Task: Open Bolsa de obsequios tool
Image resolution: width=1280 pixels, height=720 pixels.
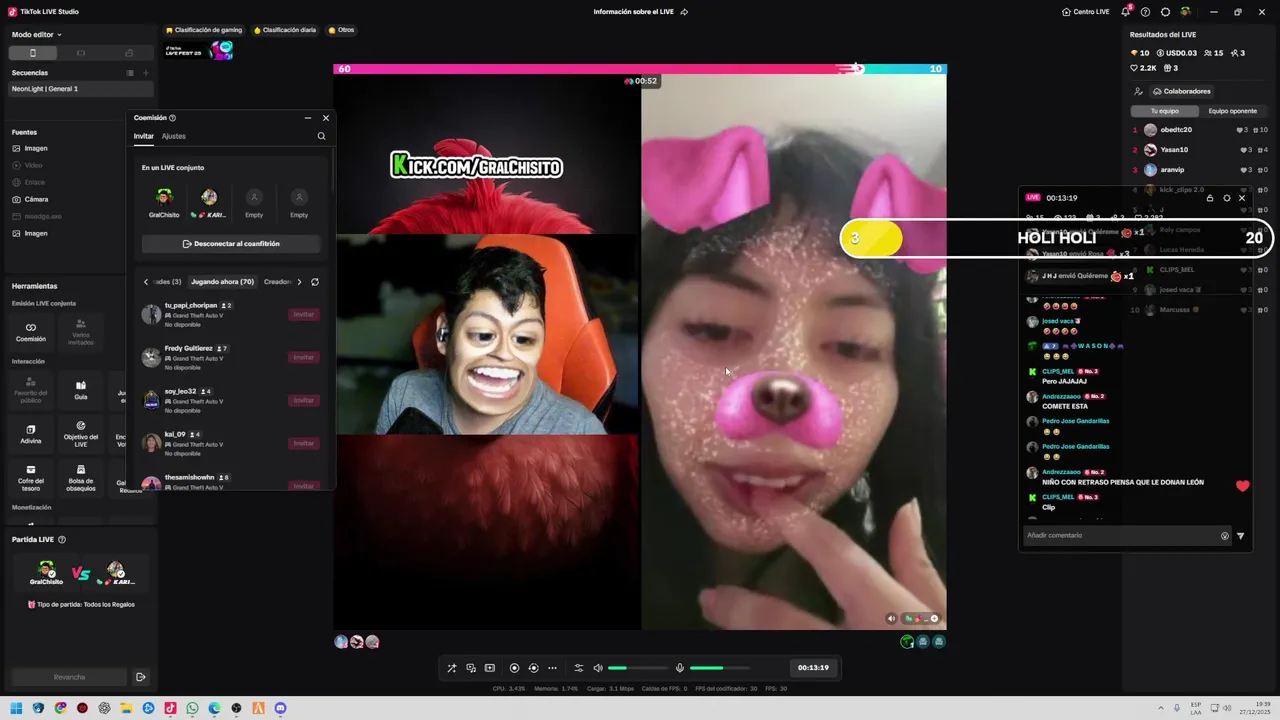Action: tap(81, 476)
